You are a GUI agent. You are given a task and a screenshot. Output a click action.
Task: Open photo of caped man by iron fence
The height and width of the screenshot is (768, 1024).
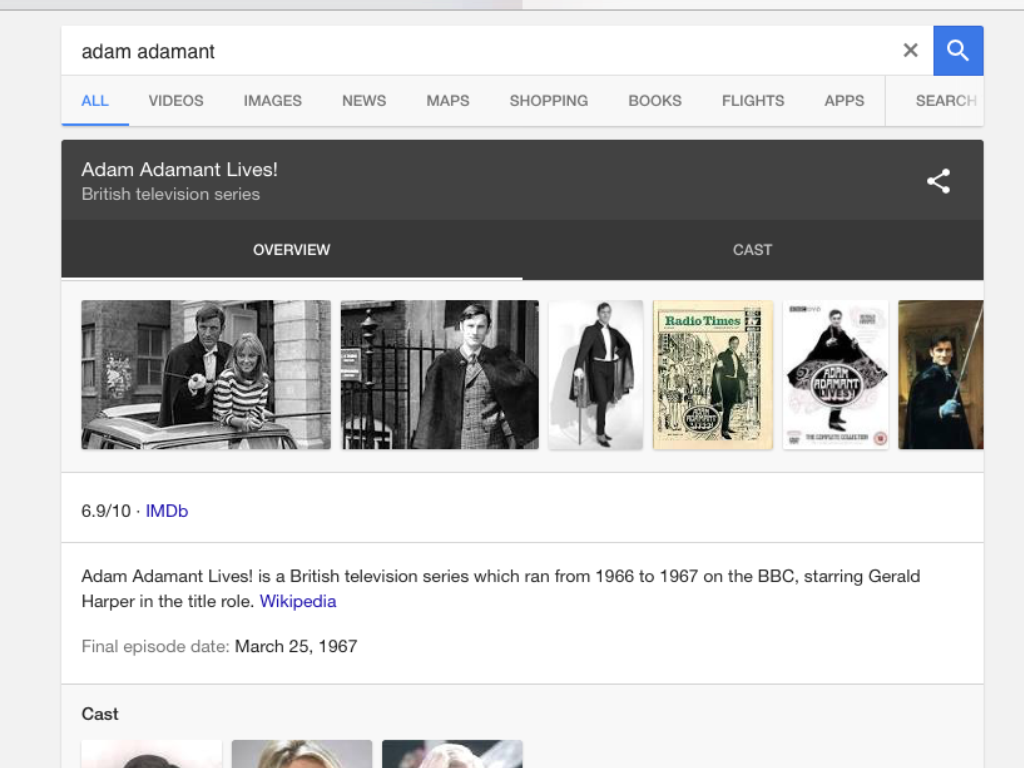(440, 374)
